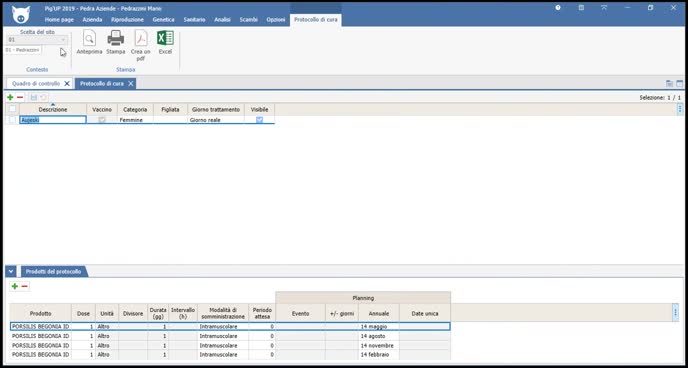Open the Categoria cell showing Femmine
Image resolution: width=688 pixels, height=368 pixels.
pyautogui.click(x=135, y=120)
